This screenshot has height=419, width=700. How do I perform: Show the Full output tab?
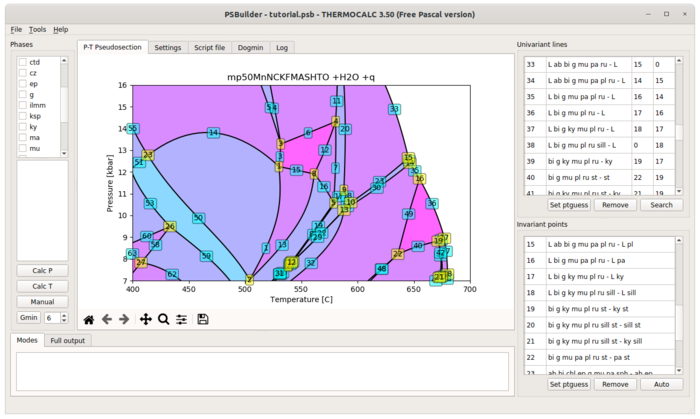(67, 340)
